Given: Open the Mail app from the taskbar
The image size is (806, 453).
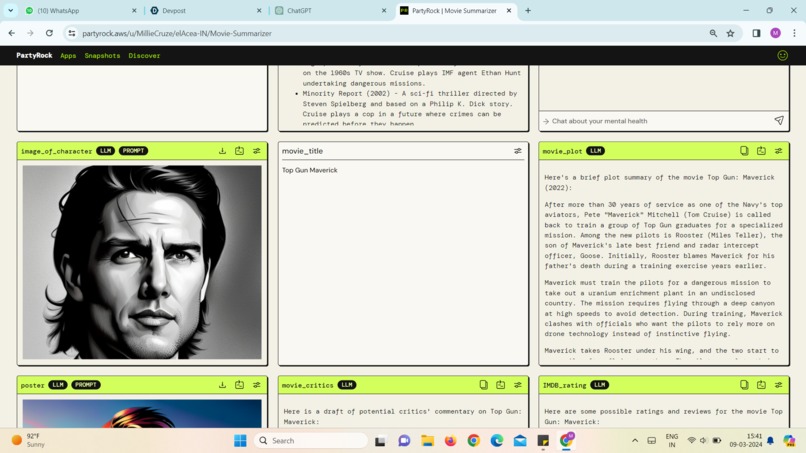Looking at the screenshot, I should point(520,441).
